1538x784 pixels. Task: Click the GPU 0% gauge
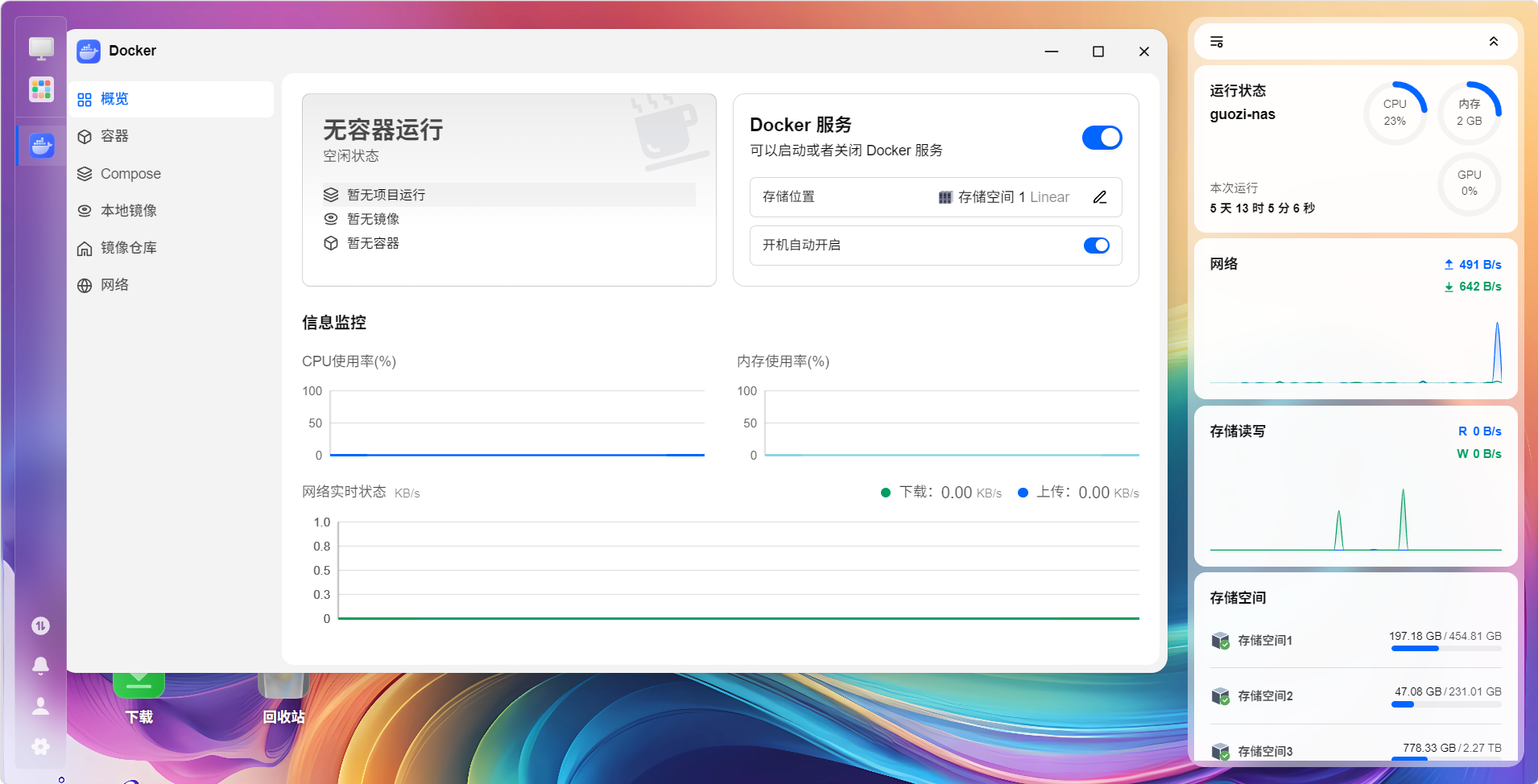coord(1469,184)
